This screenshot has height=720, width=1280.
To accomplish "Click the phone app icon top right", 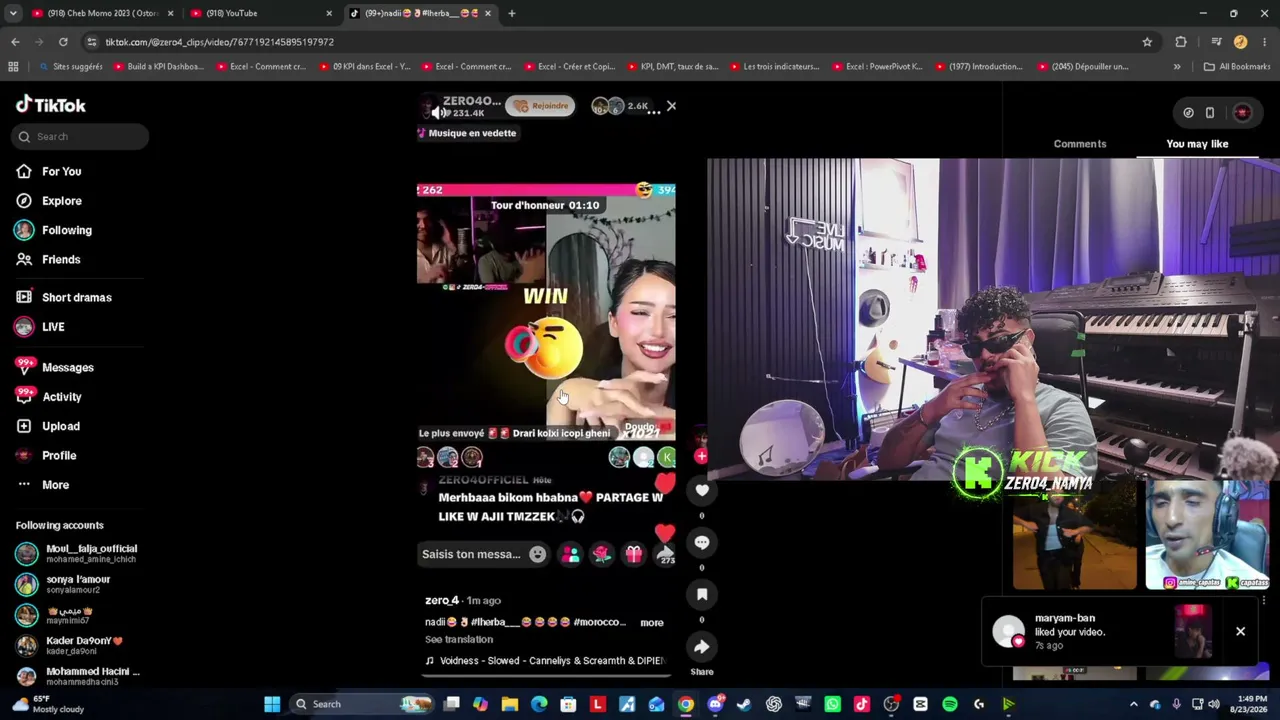I will point(1210,113).
